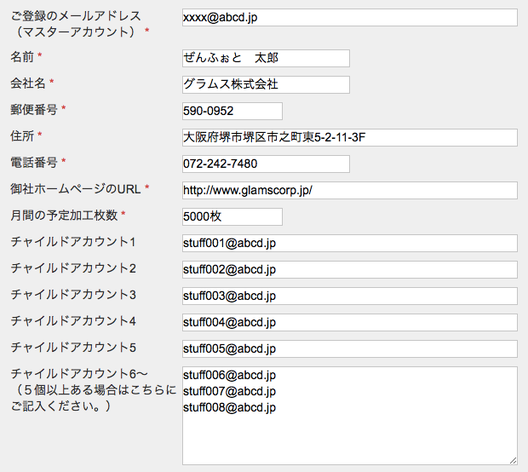
Task: Click the stuff007@abcd.jp line in textarea
Action: coord(229,391)
